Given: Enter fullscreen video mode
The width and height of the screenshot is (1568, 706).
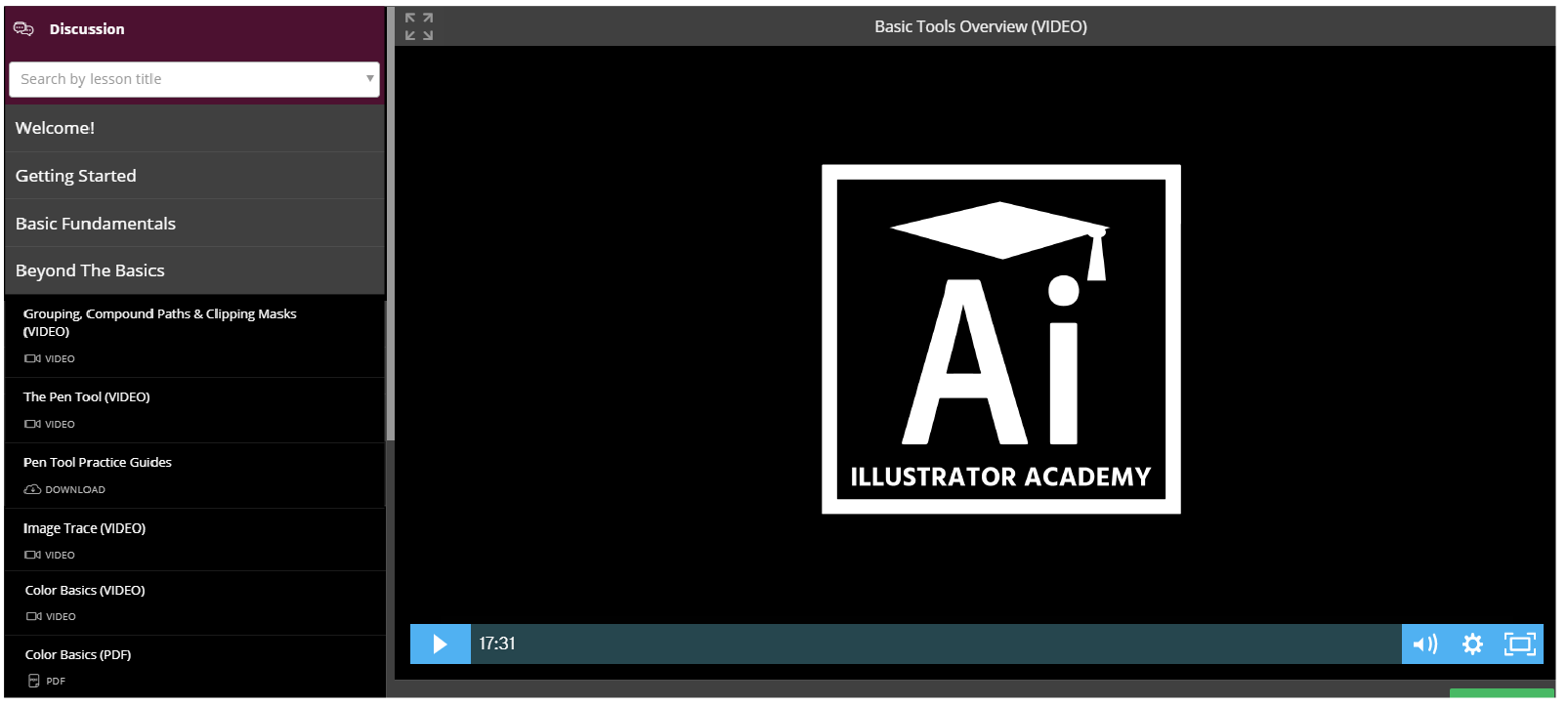Looking at the screenshot, I should (1520, 644).
